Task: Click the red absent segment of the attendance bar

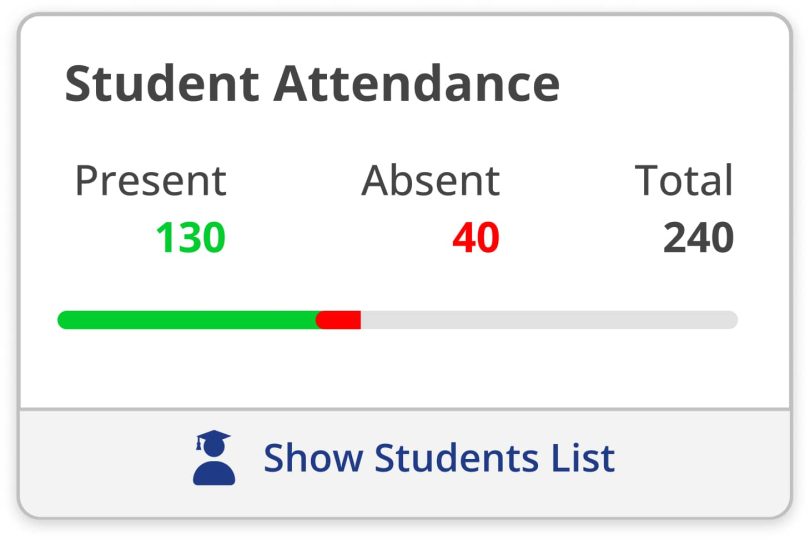Action: point(340,320)
